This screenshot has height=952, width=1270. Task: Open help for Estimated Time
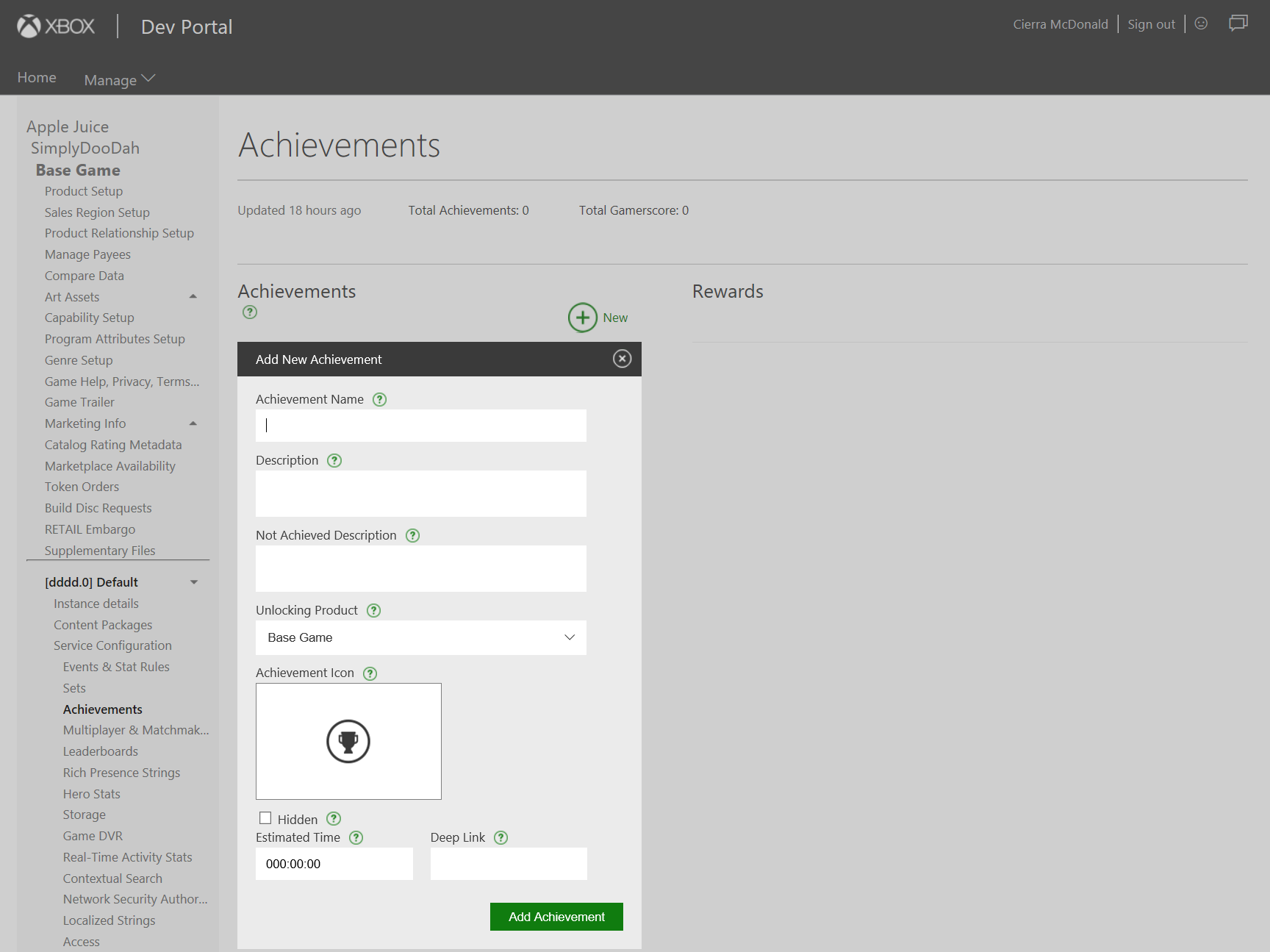(356, 837)
